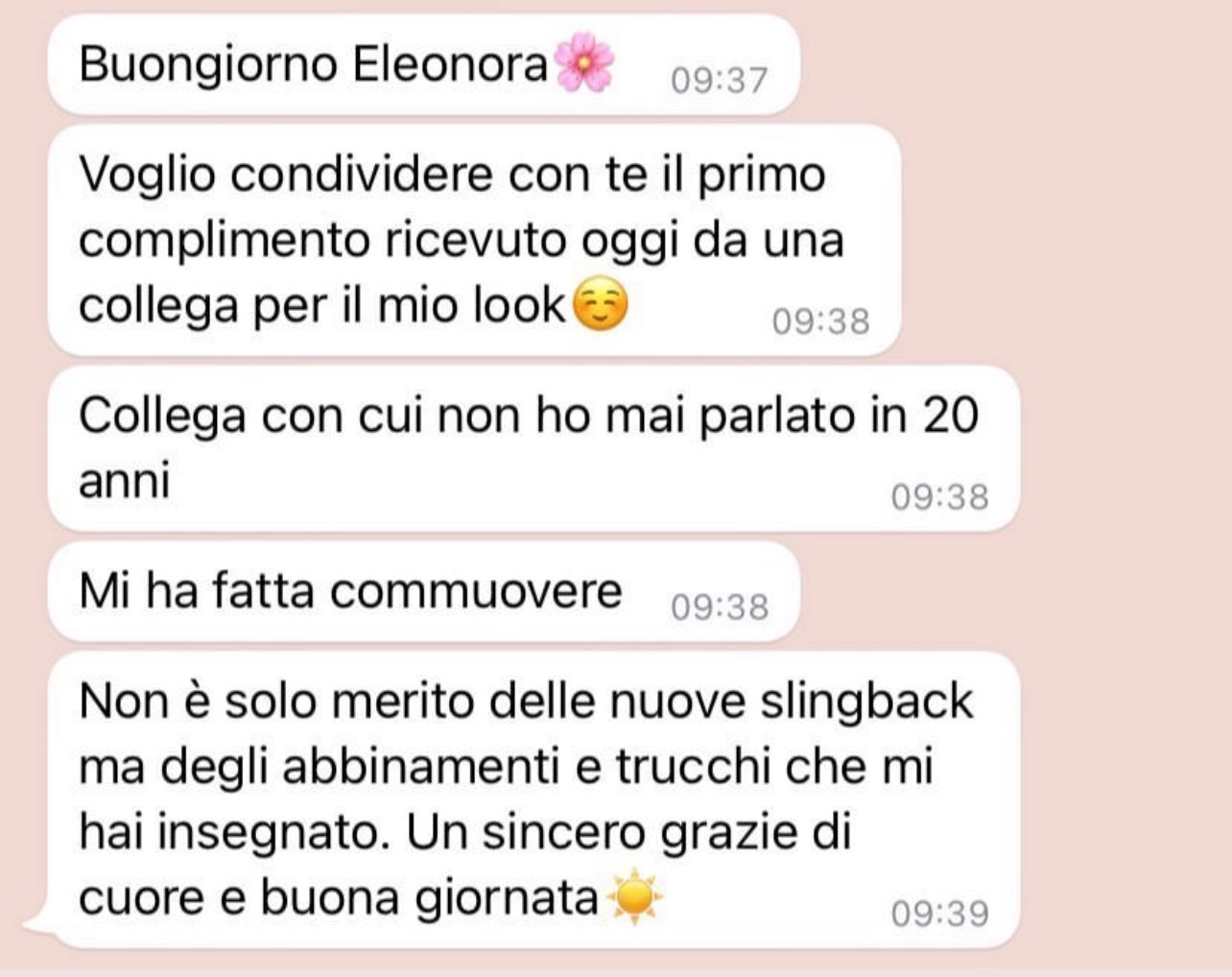Click the word 'anni' in third message
The width and height of the screenshot is (1232, 977).
125,480
